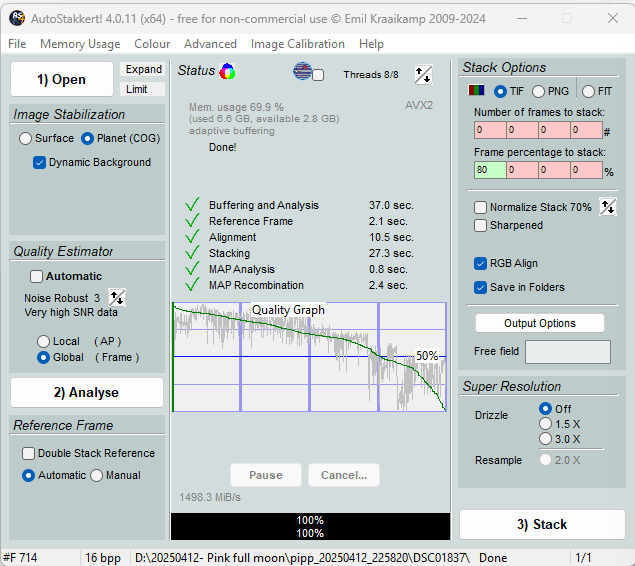Uncheck Dynamic Background
635x566 pixels.
tap(40, 162)
